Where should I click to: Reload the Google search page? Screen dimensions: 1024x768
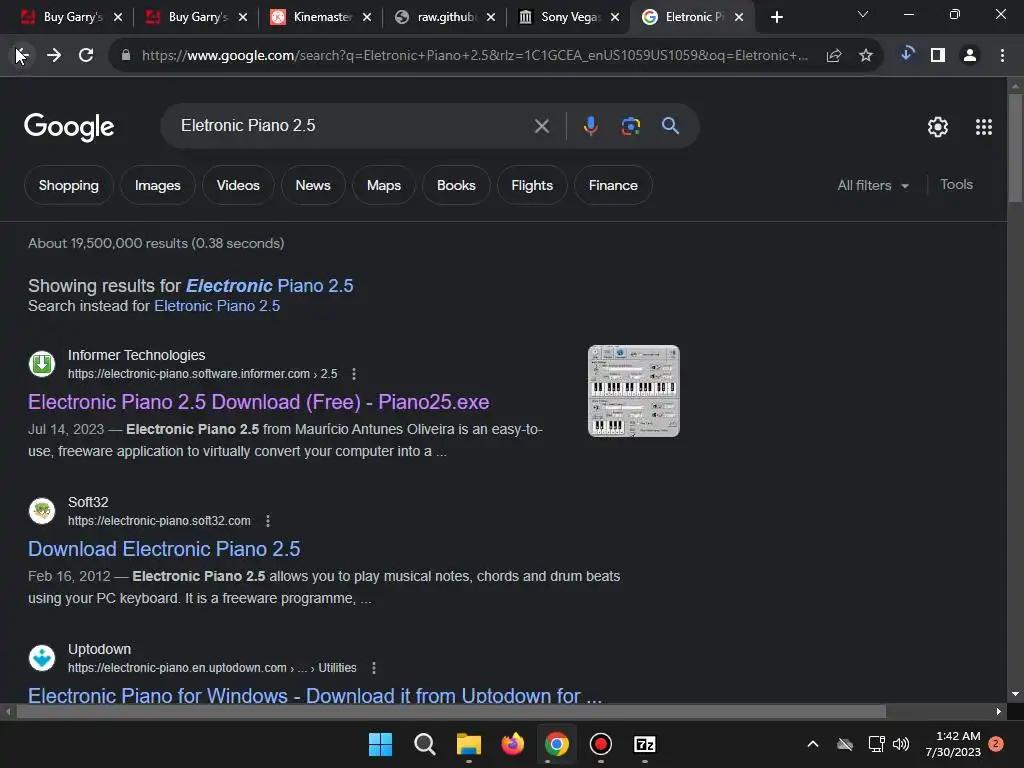coord(86,56)
